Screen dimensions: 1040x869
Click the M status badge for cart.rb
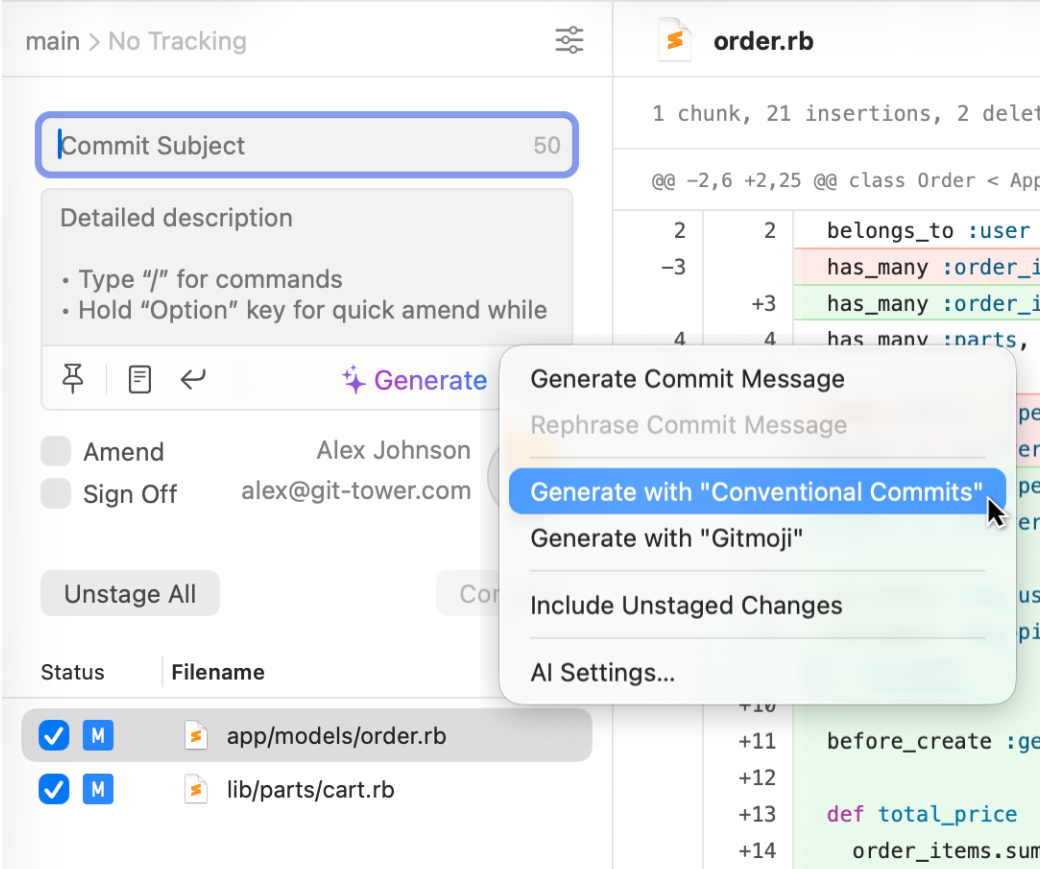pos(97,790)
